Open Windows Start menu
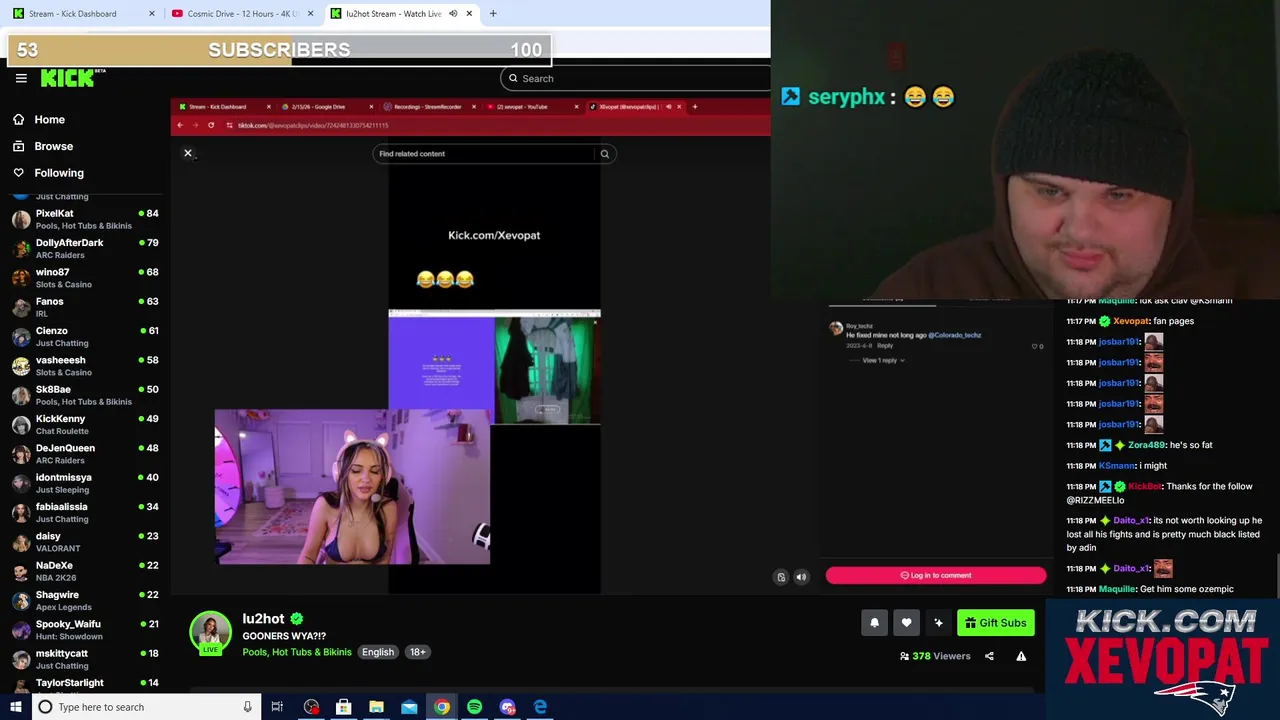Viewport: 1280px width, 720px height. point(15,707)
